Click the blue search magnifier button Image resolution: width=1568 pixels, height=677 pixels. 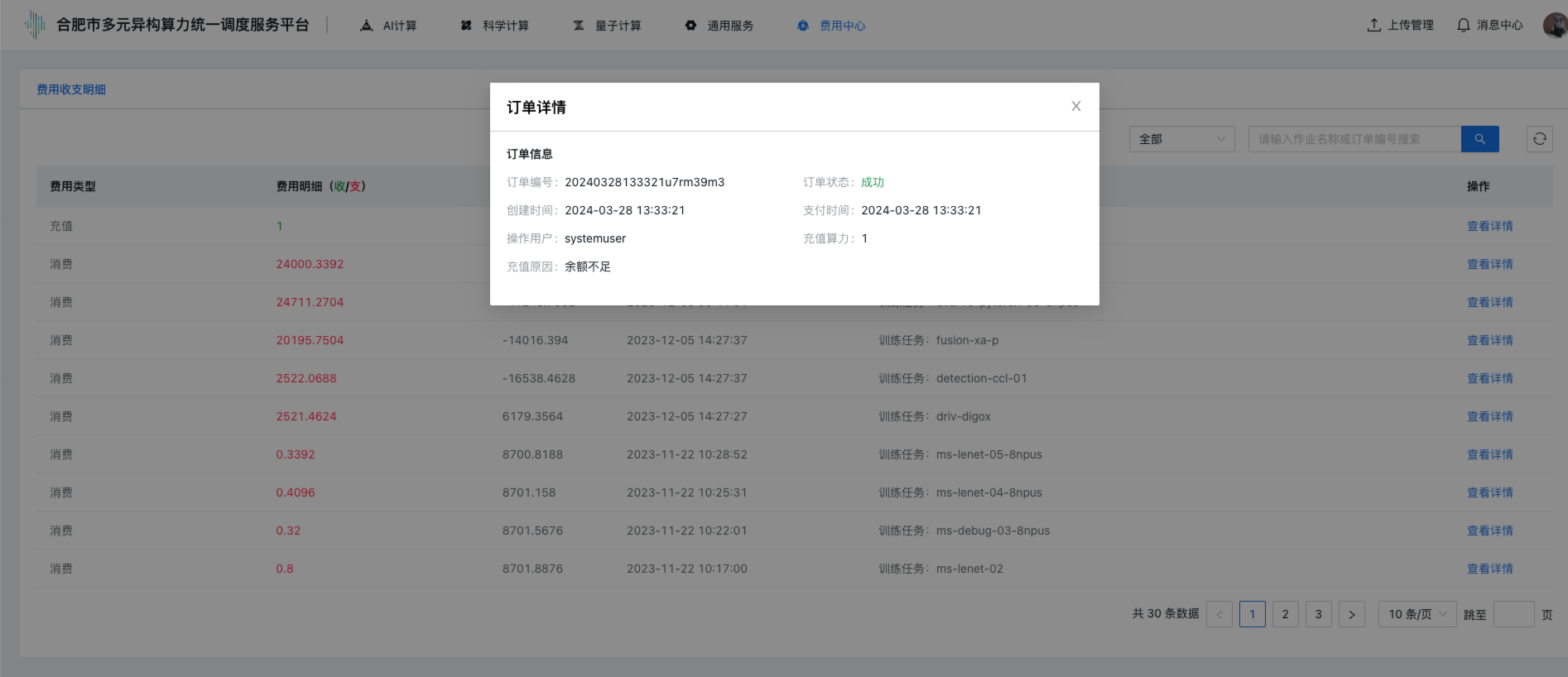pos(1479,139)
